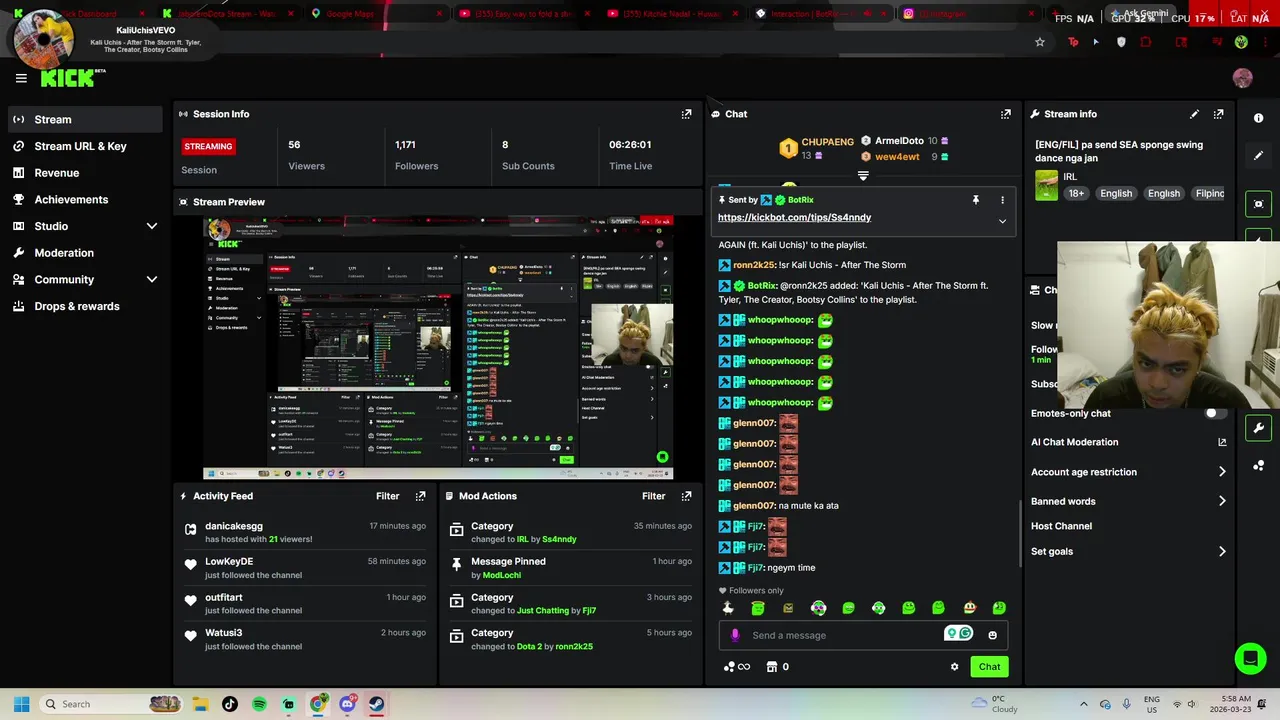Screen dimensions: 1280x720
Task: Edit stream info with the pencil icon
Action: coord(1194,114)
